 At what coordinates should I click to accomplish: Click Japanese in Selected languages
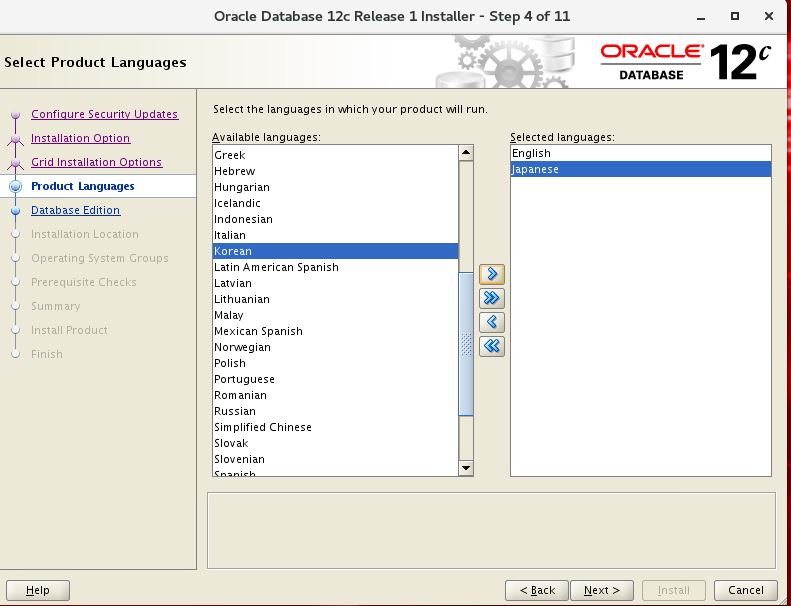(x=641, y=170)
